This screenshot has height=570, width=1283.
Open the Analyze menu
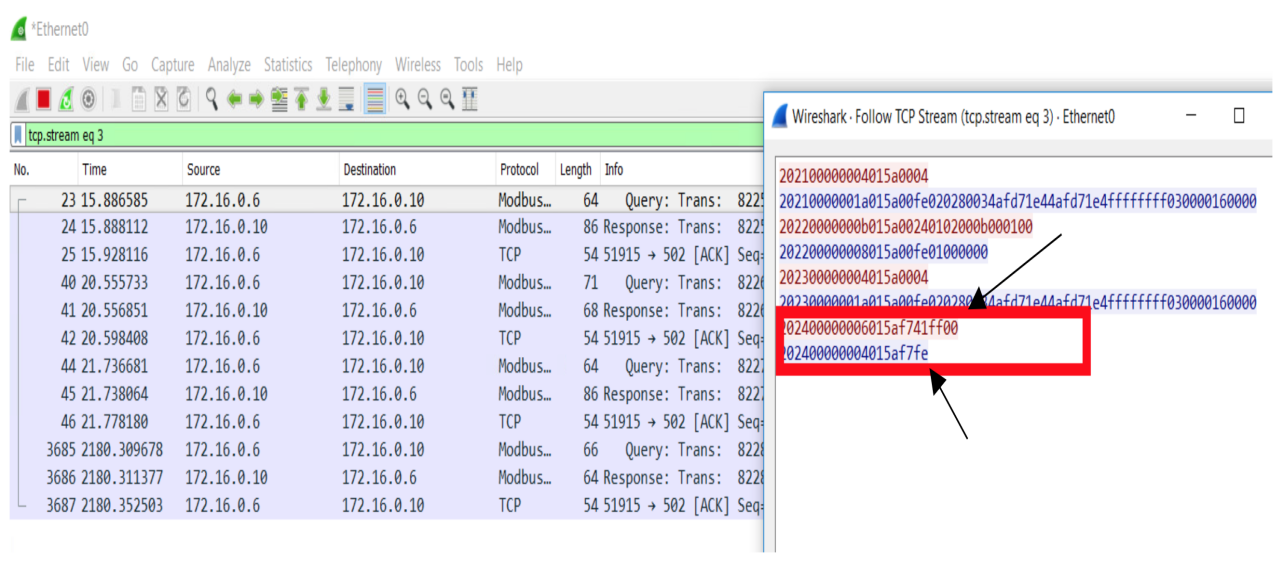229,65
